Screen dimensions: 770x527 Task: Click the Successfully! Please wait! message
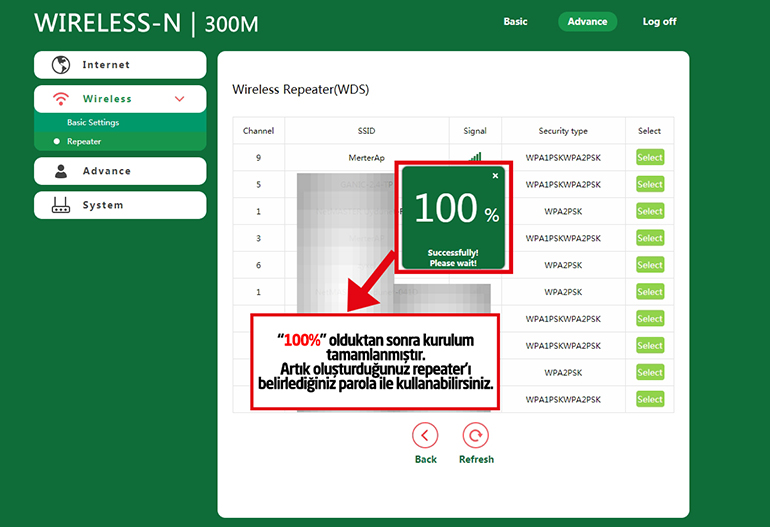(453, 258)
